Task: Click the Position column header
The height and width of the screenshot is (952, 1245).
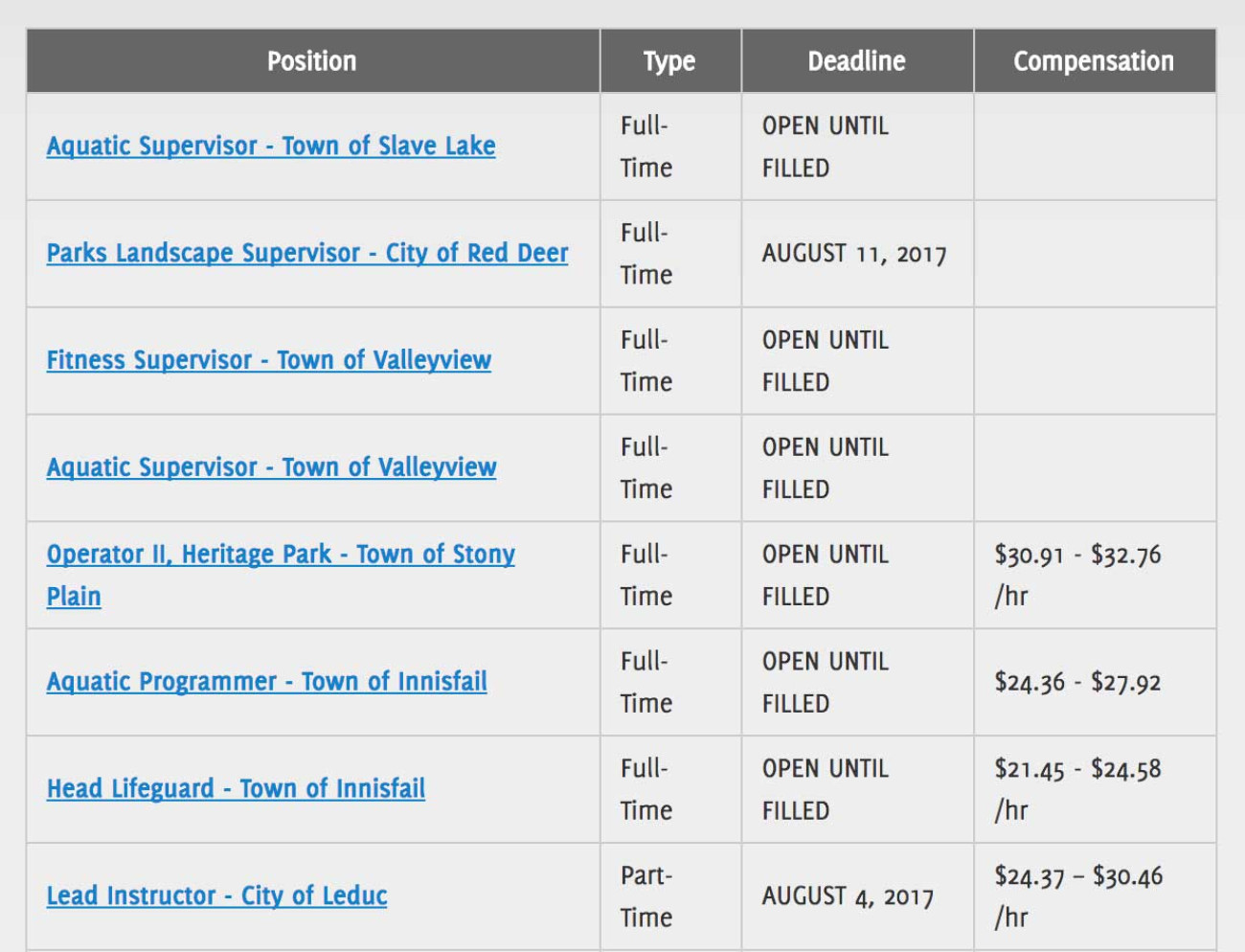Action: click(x=312, y=61)
